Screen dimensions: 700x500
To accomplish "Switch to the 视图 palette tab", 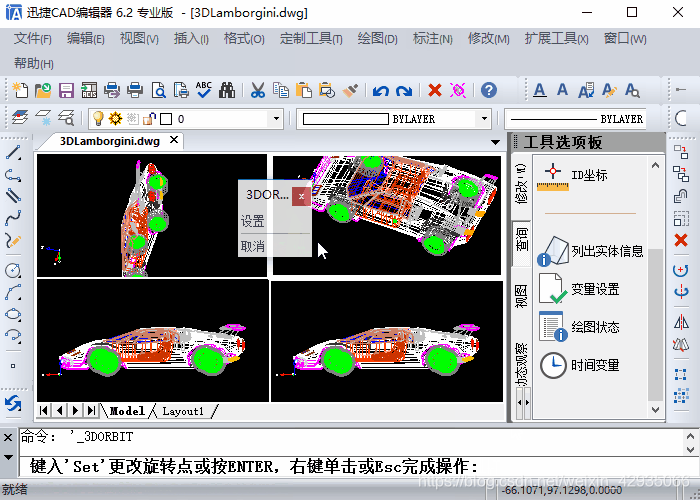I will [x=521, y=296].
